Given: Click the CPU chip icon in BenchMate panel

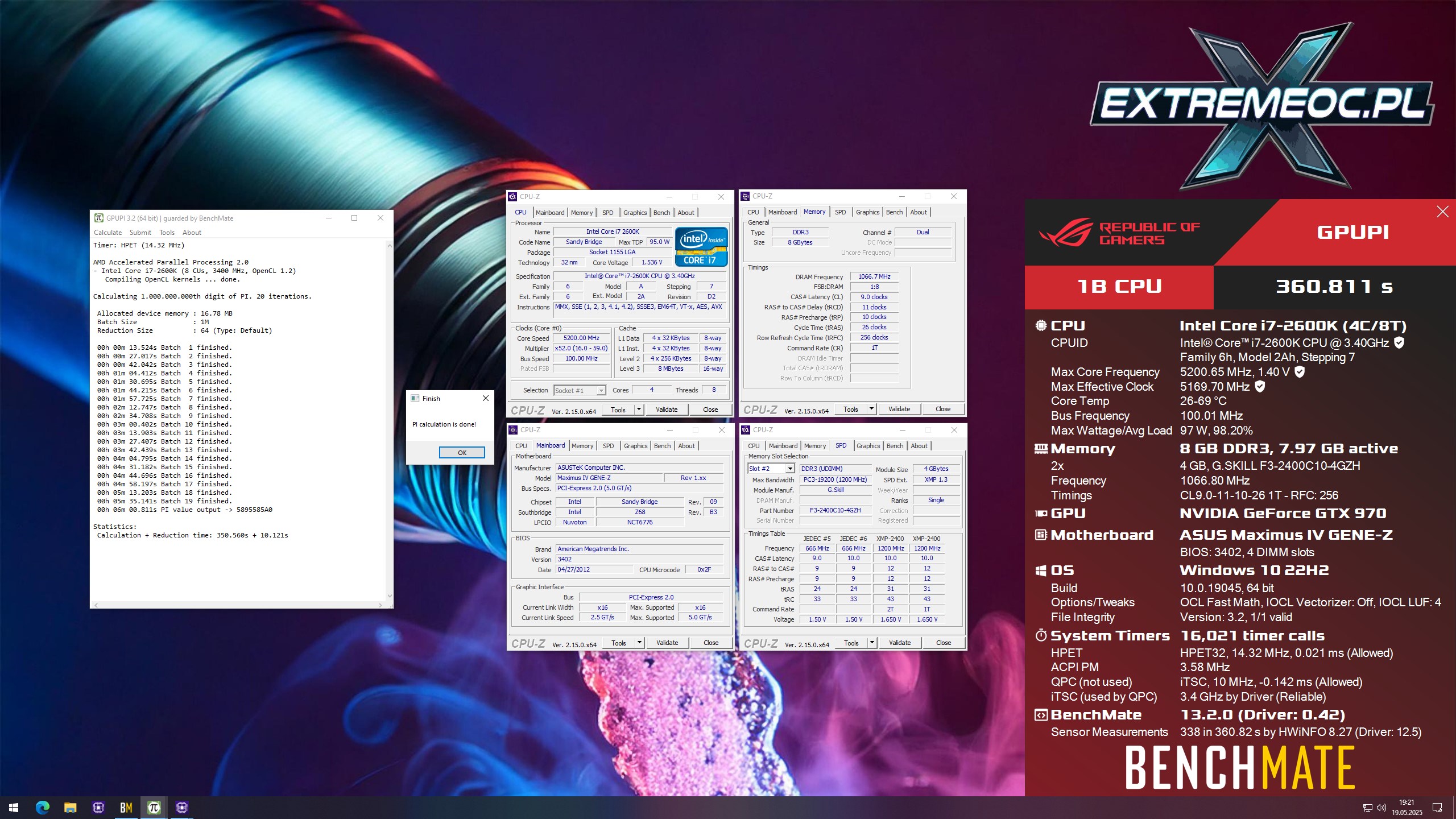Looking at the screenshot, I should click(1041, 326).
